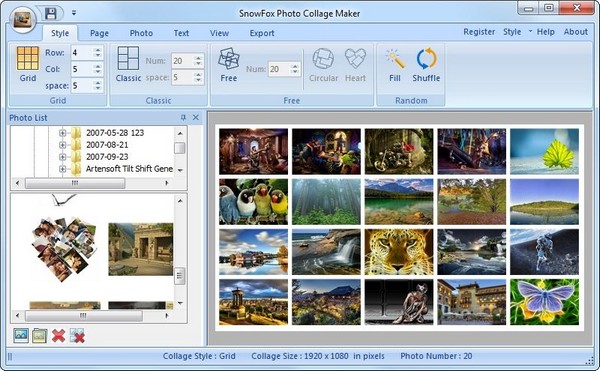600x371 pixels.
Task: Click the save icon in title bar
Action: point(51,13)
